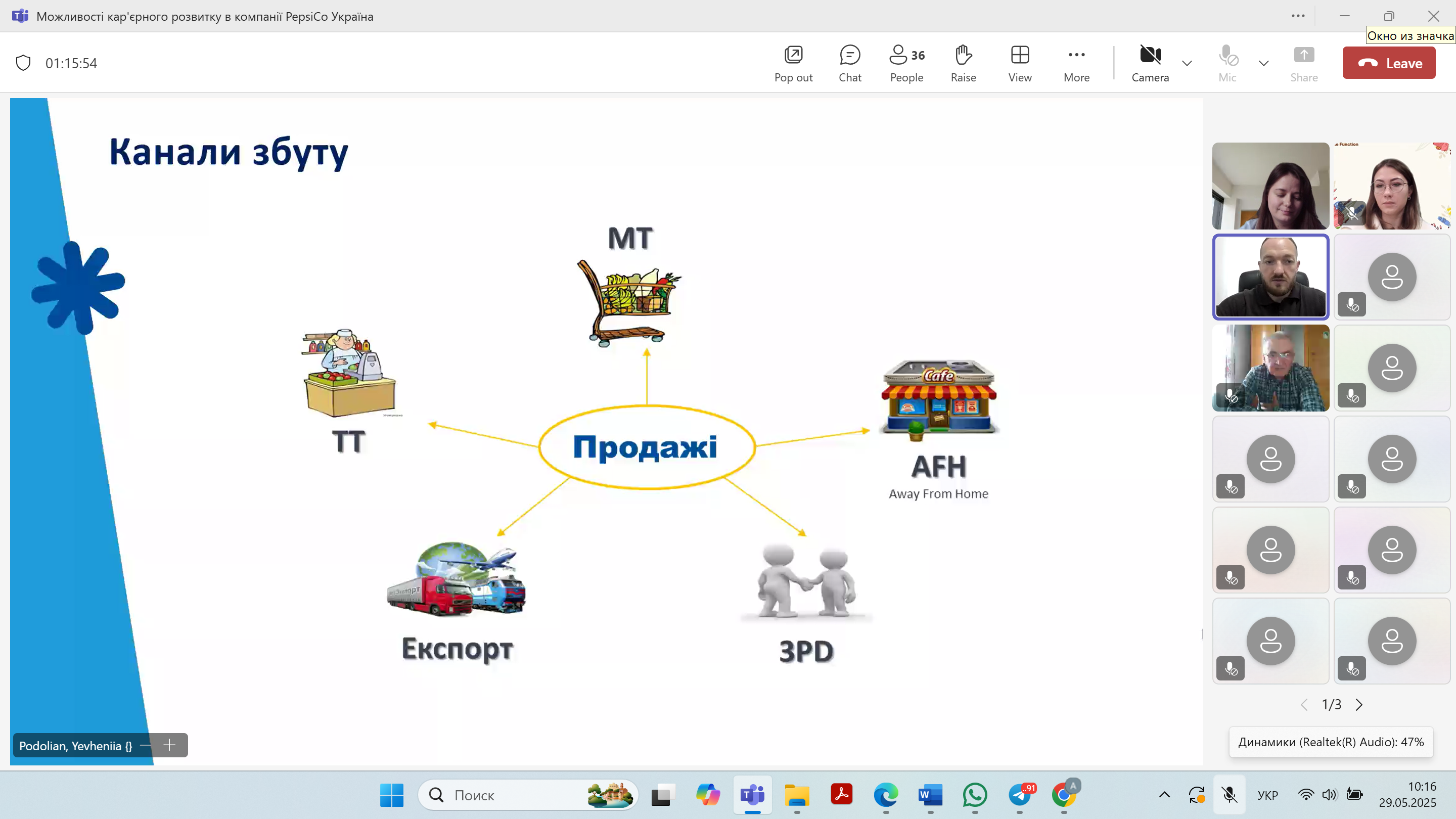The width and height of the screenshot is (1456, 819).
Task: Click the Share content icon
Action: click(1303, 63)
